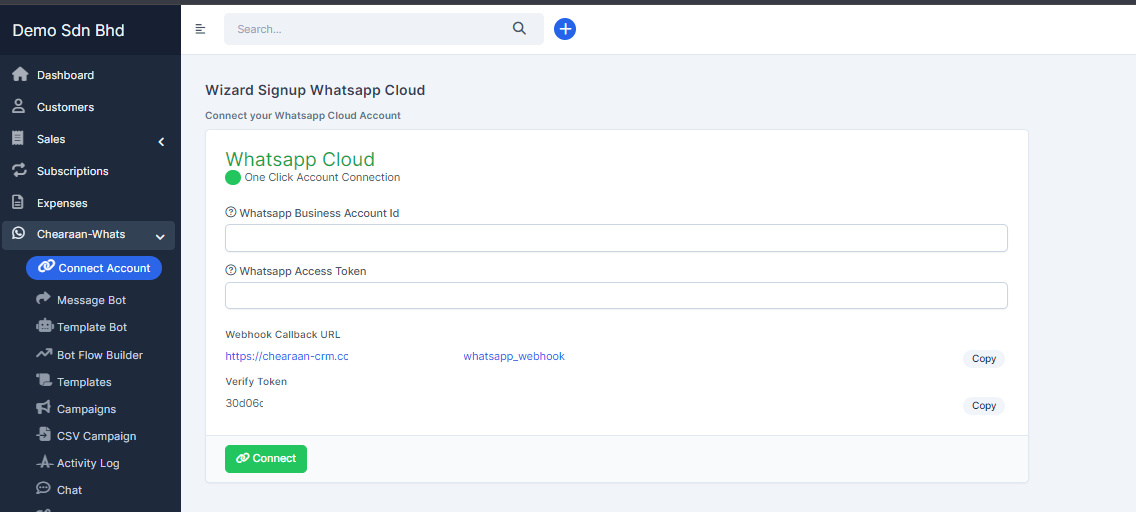Copy the Webhook Callback URL

click(x=983, y=359)
